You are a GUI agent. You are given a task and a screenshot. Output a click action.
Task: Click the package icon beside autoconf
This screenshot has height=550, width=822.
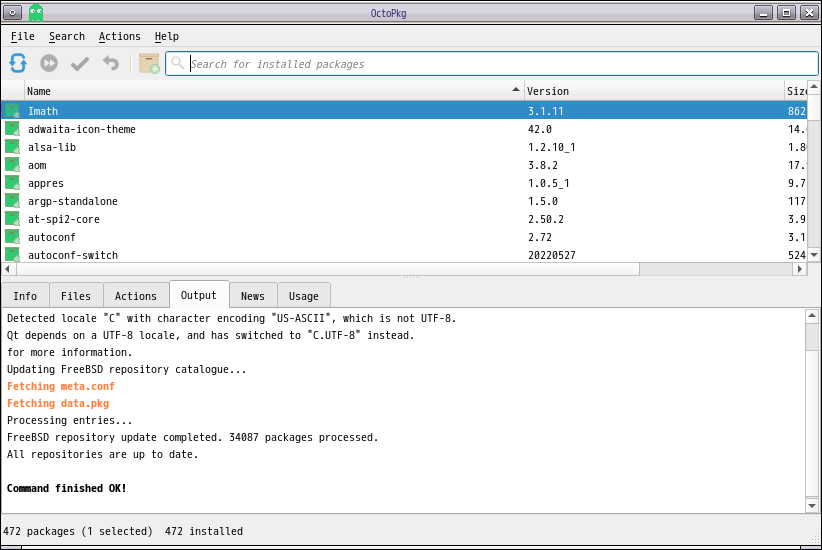coord(13,236)
